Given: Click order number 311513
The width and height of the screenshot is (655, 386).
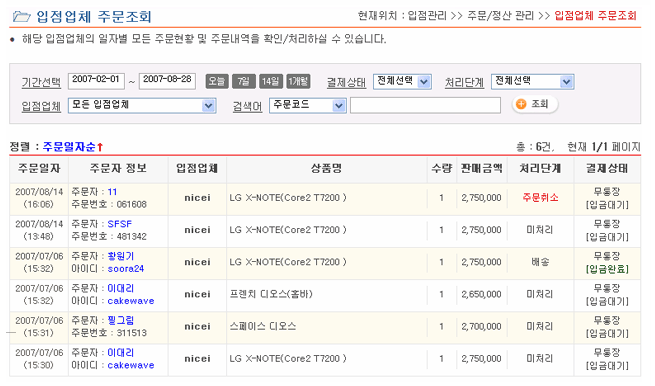Looking at the screenshot, I should (x=132, y=333).
